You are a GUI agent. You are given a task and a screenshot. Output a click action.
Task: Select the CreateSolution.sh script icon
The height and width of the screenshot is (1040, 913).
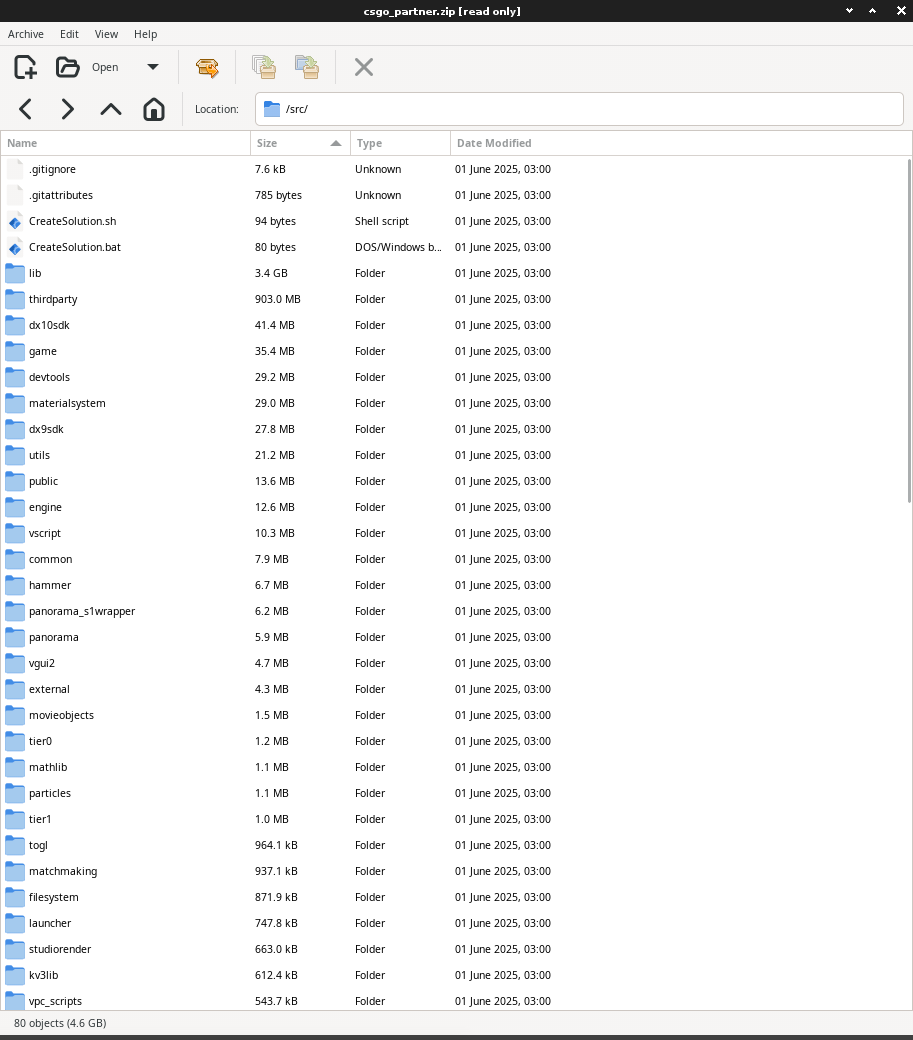15,222
